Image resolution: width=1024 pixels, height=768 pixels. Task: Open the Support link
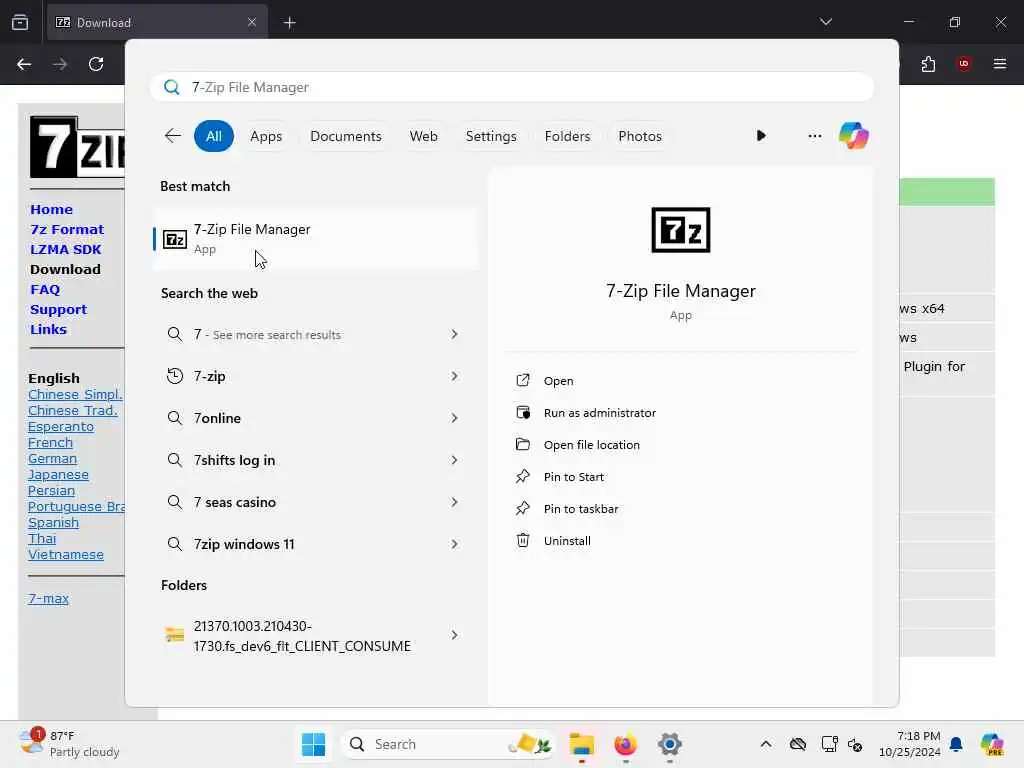click(58, 310)
